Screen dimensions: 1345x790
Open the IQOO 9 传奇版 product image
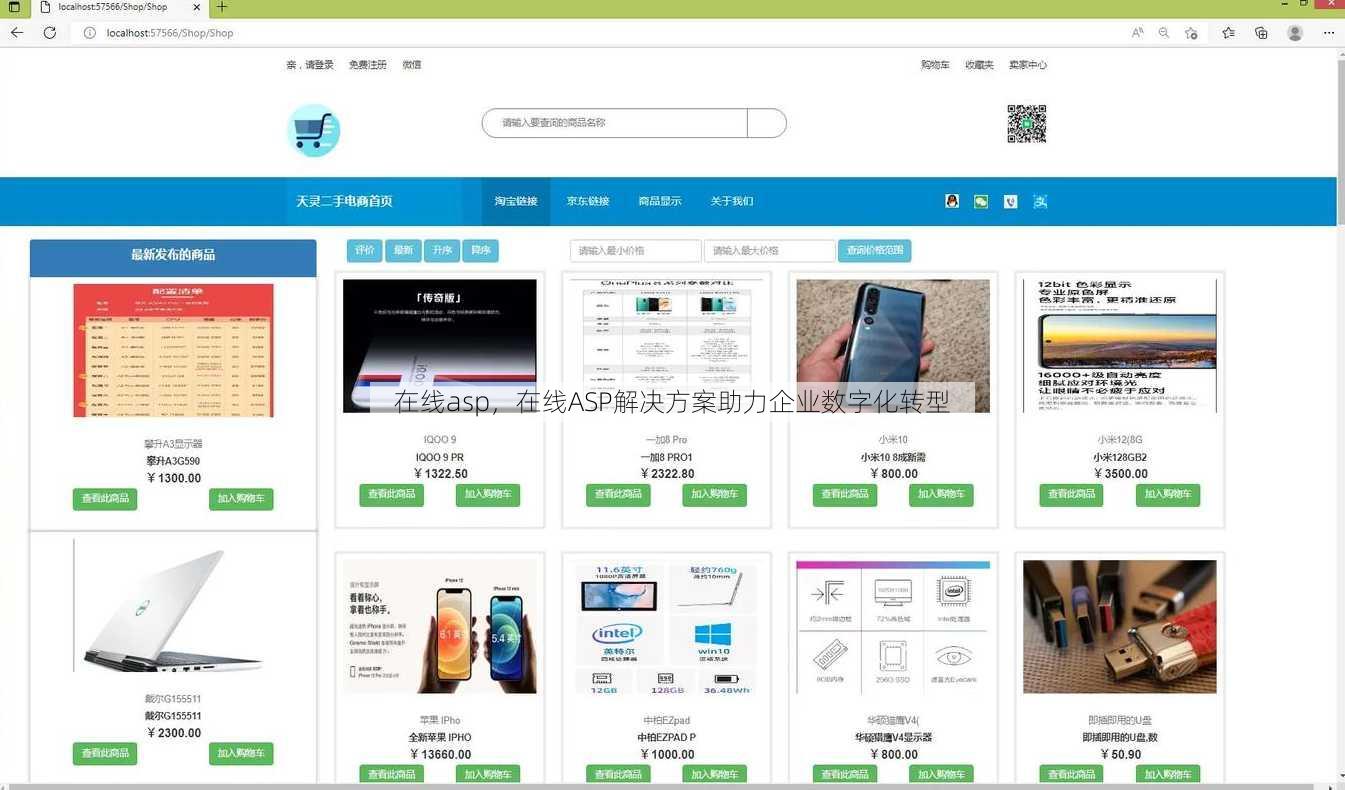(440, 346)
